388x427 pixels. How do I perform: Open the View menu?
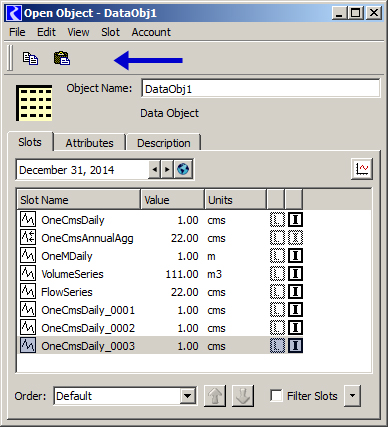click(78, 32)
